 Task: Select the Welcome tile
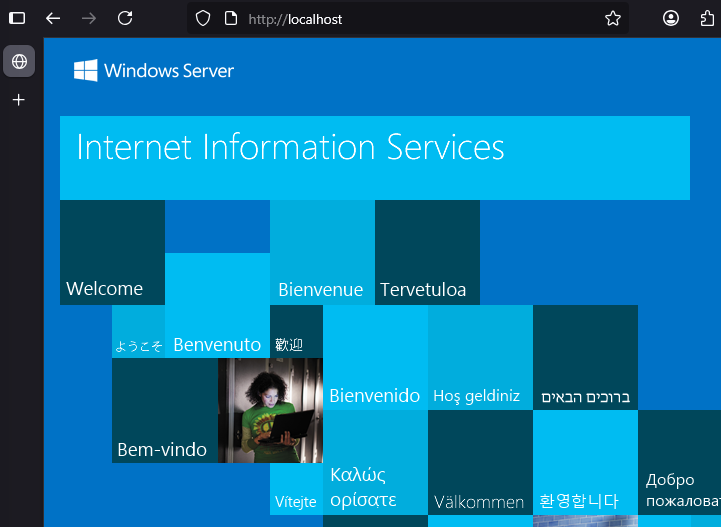[x=112, y=252]
